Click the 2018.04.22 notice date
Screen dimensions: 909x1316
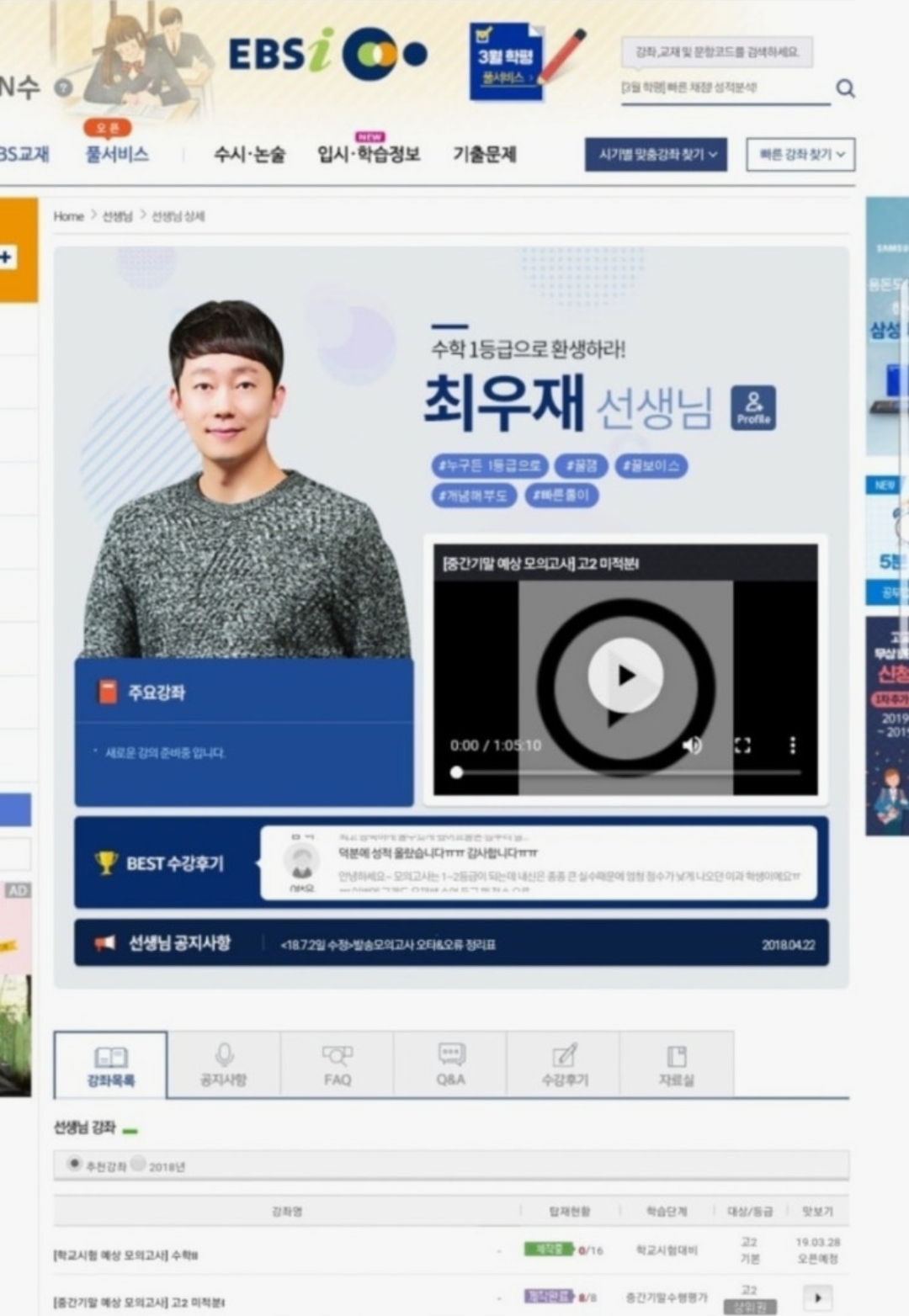pos(789,945)
